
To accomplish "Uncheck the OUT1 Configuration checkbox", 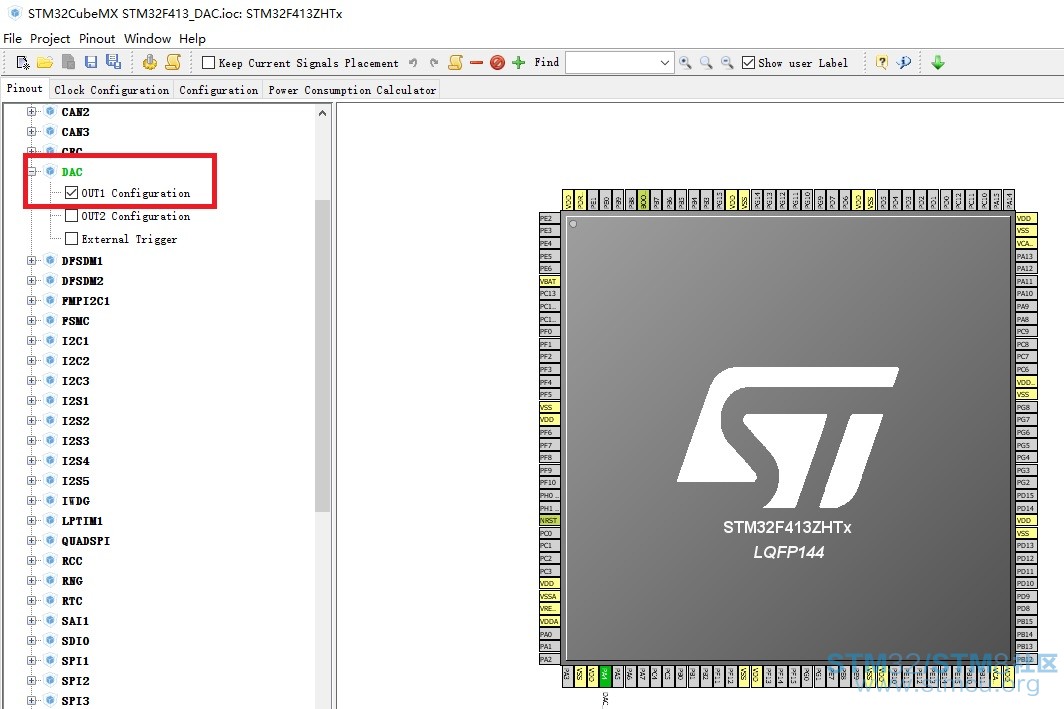I will click(71, 193).
